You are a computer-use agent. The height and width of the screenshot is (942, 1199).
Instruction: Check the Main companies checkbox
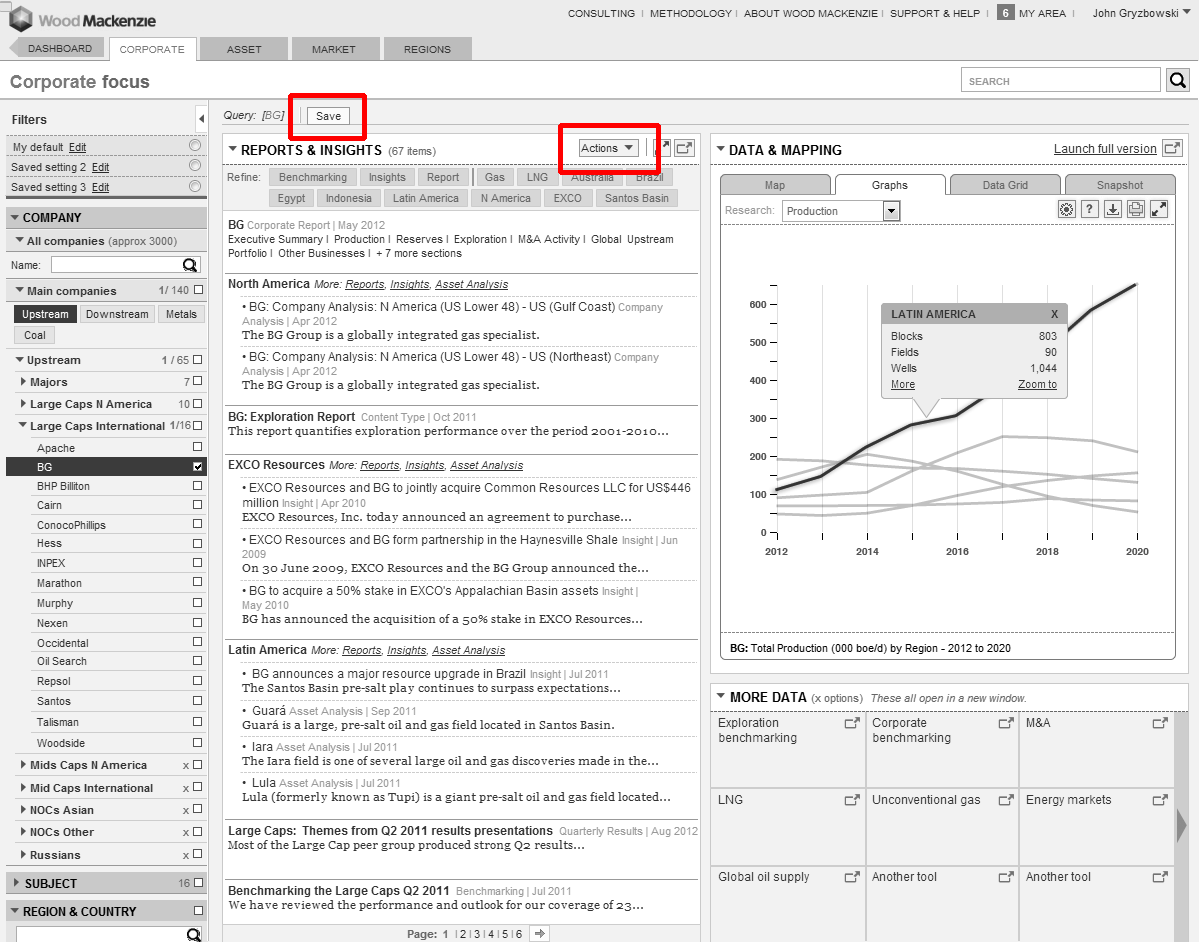[199, 290]
